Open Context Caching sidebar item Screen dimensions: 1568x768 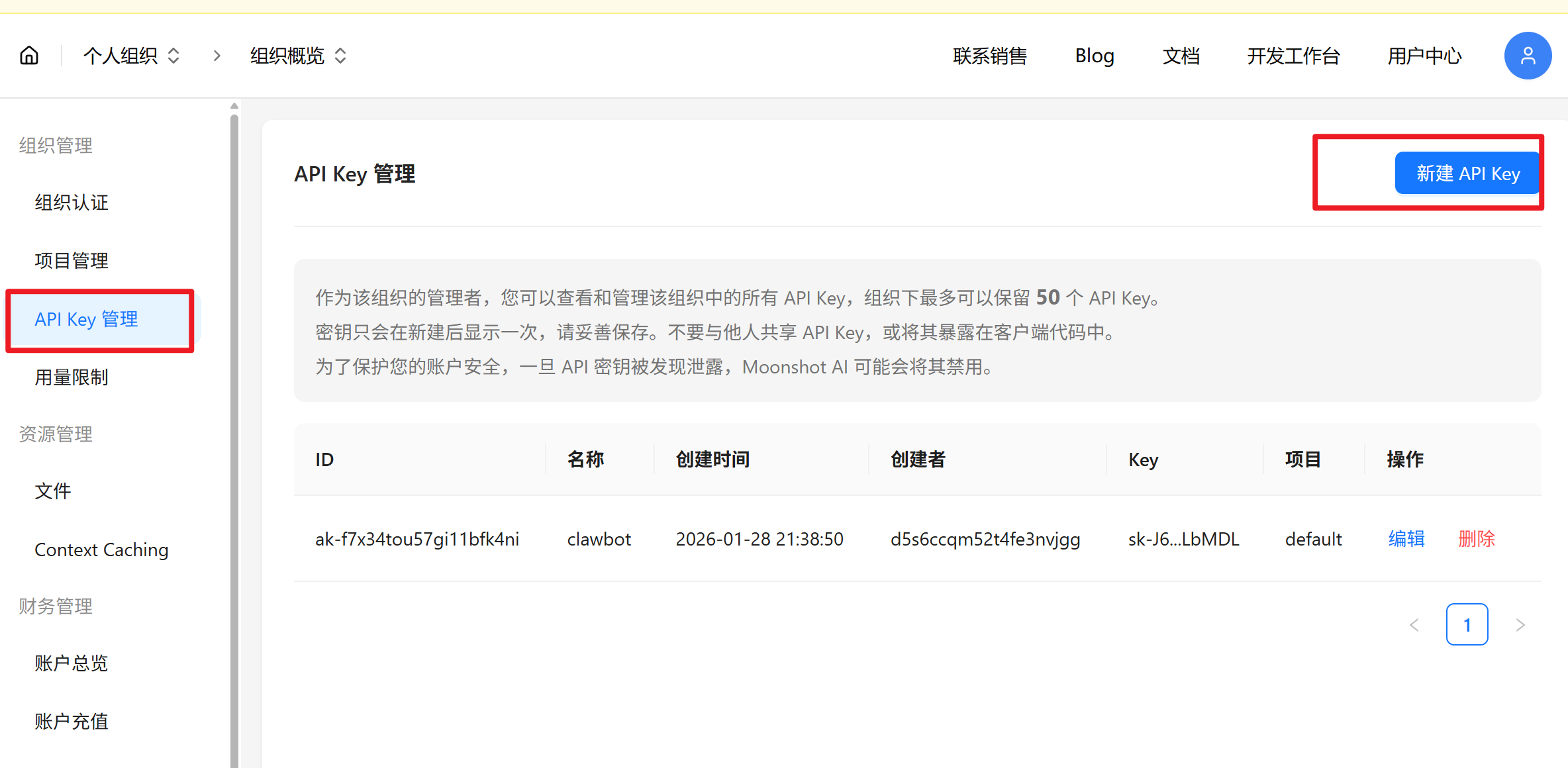coord(101,550)
